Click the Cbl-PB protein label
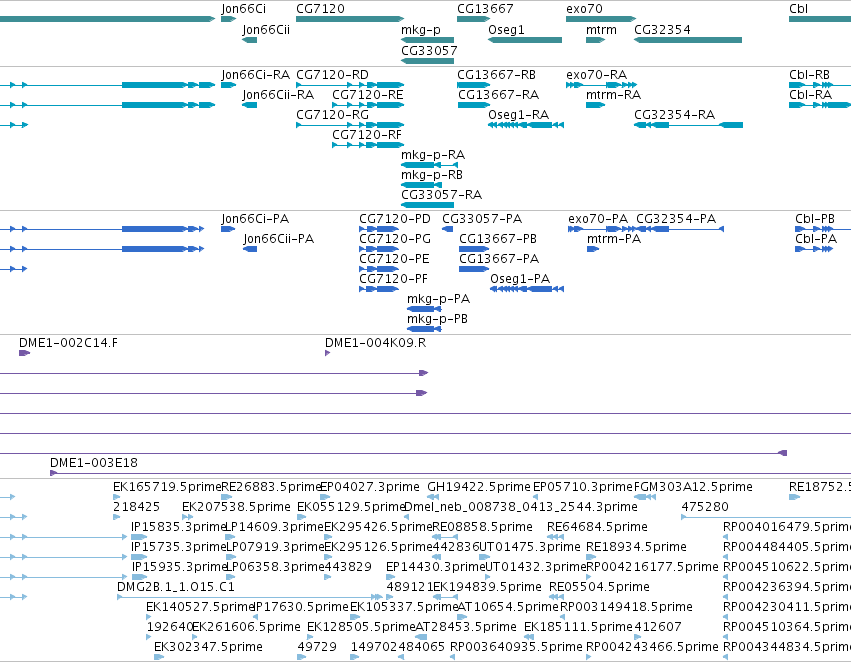This screenshot has width=851, height=662. 815,219
